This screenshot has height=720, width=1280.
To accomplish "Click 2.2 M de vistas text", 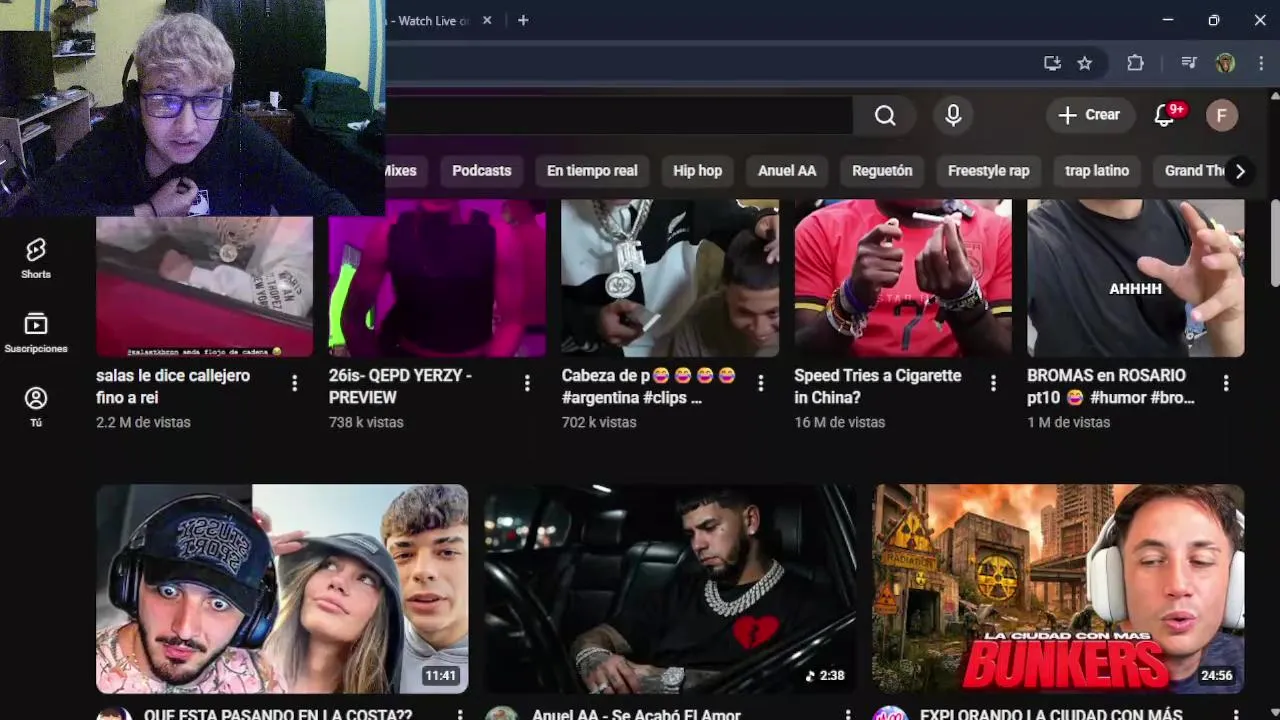I will (x=143, y=422).
